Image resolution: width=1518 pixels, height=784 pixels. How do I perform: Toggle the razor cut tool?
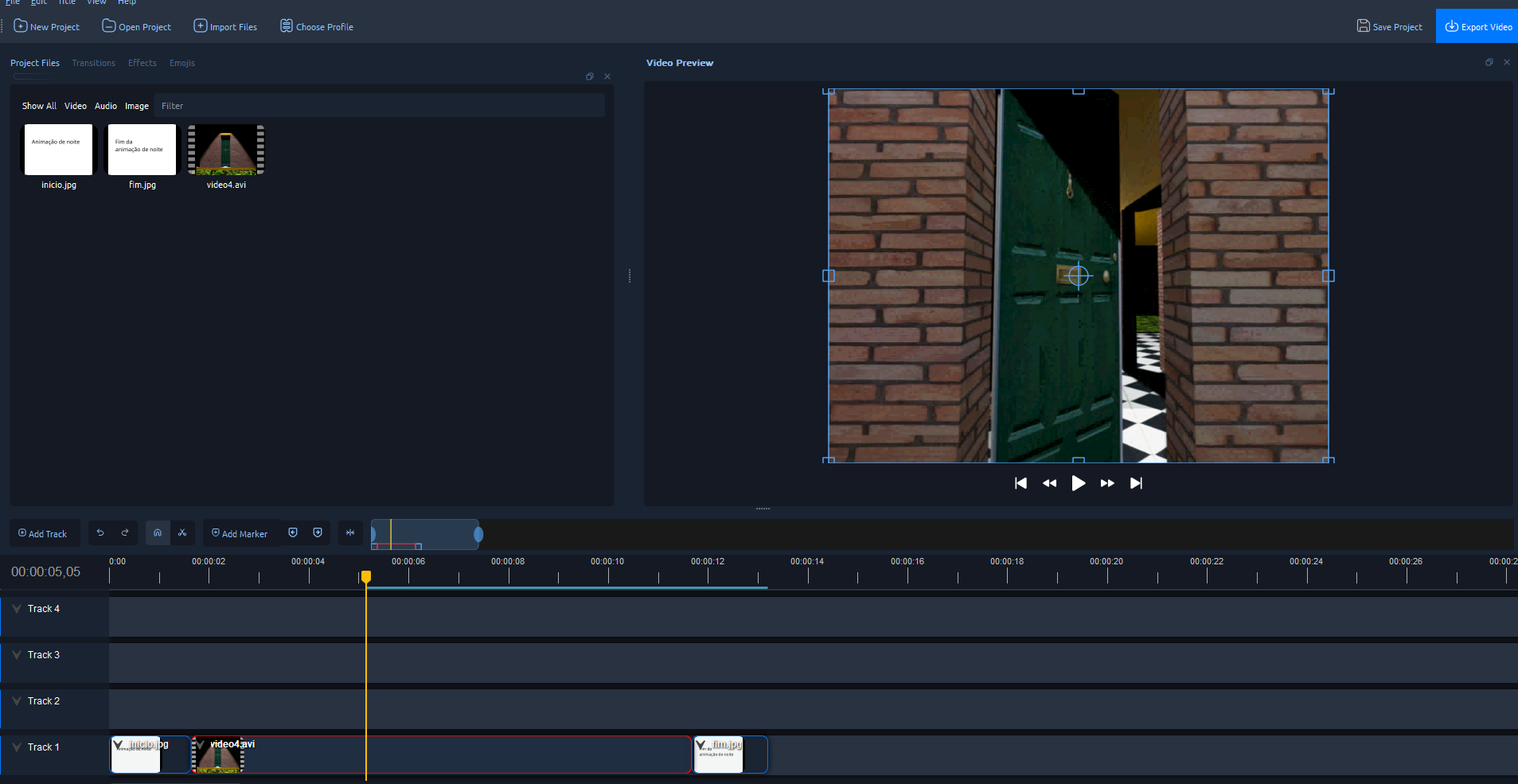click(182, 533)
